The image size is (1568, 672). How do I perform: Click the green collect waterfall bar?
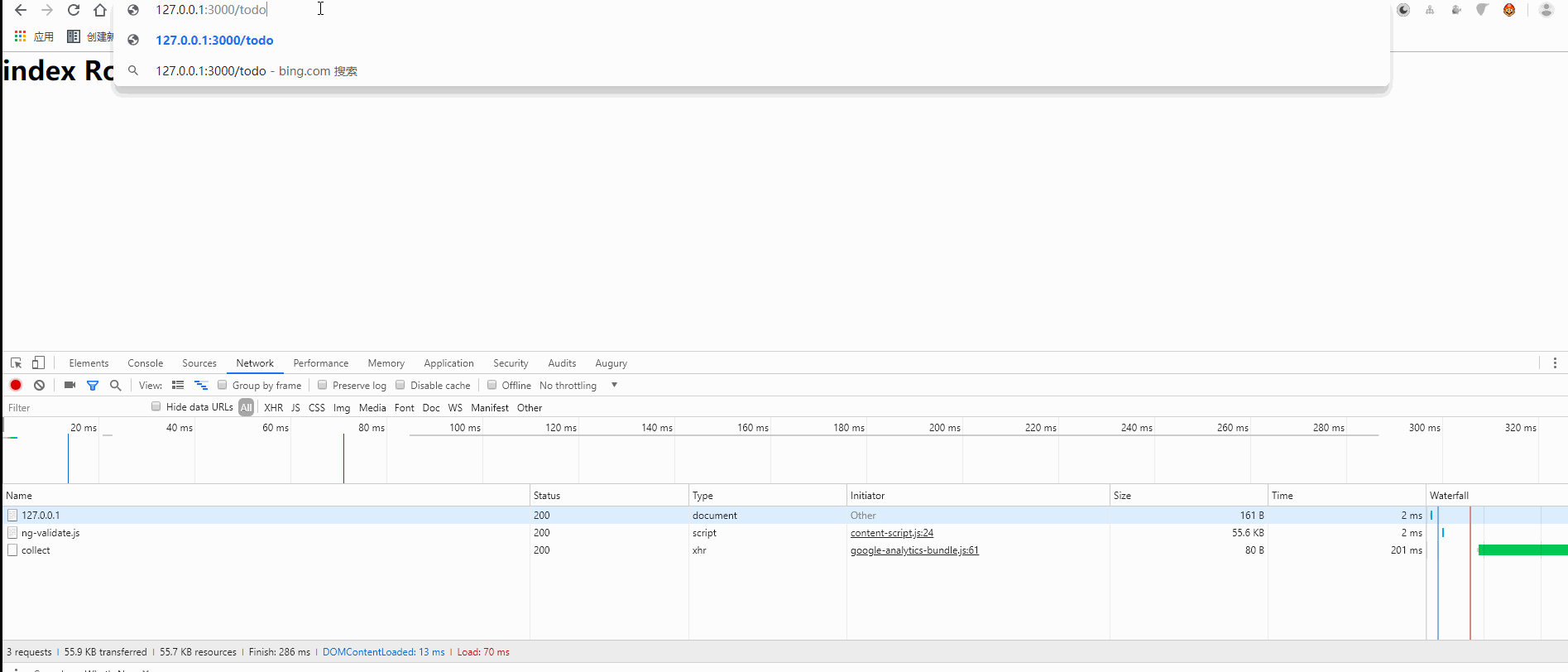(1522, 550)
